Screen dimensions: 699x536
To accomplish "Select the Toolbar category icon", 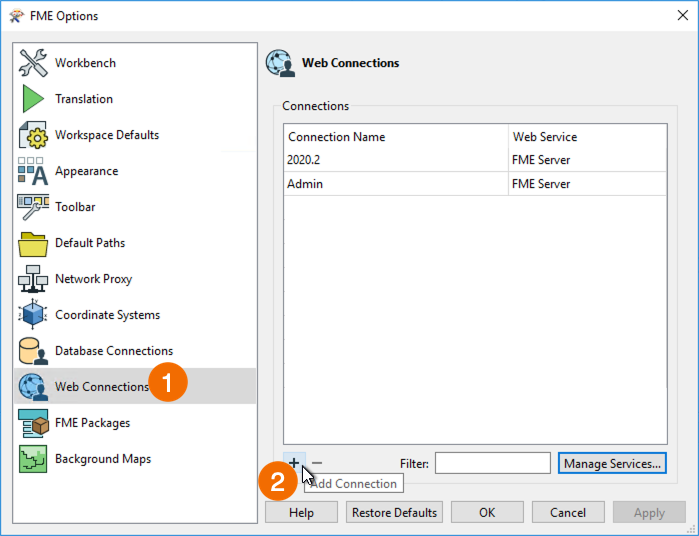I will pos(33,207).
